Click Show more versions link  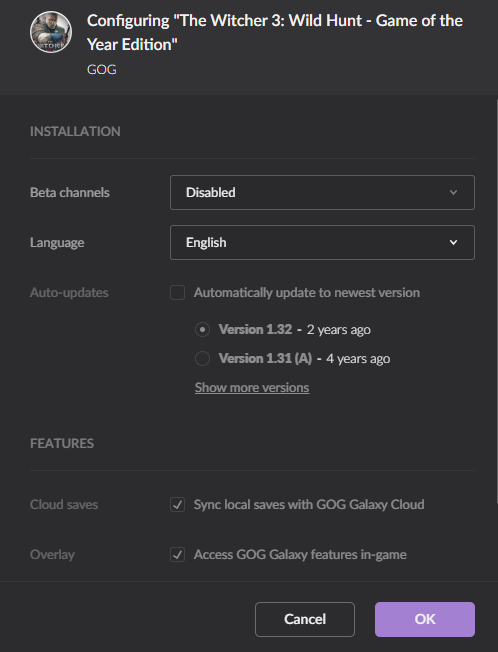point(252,388)
